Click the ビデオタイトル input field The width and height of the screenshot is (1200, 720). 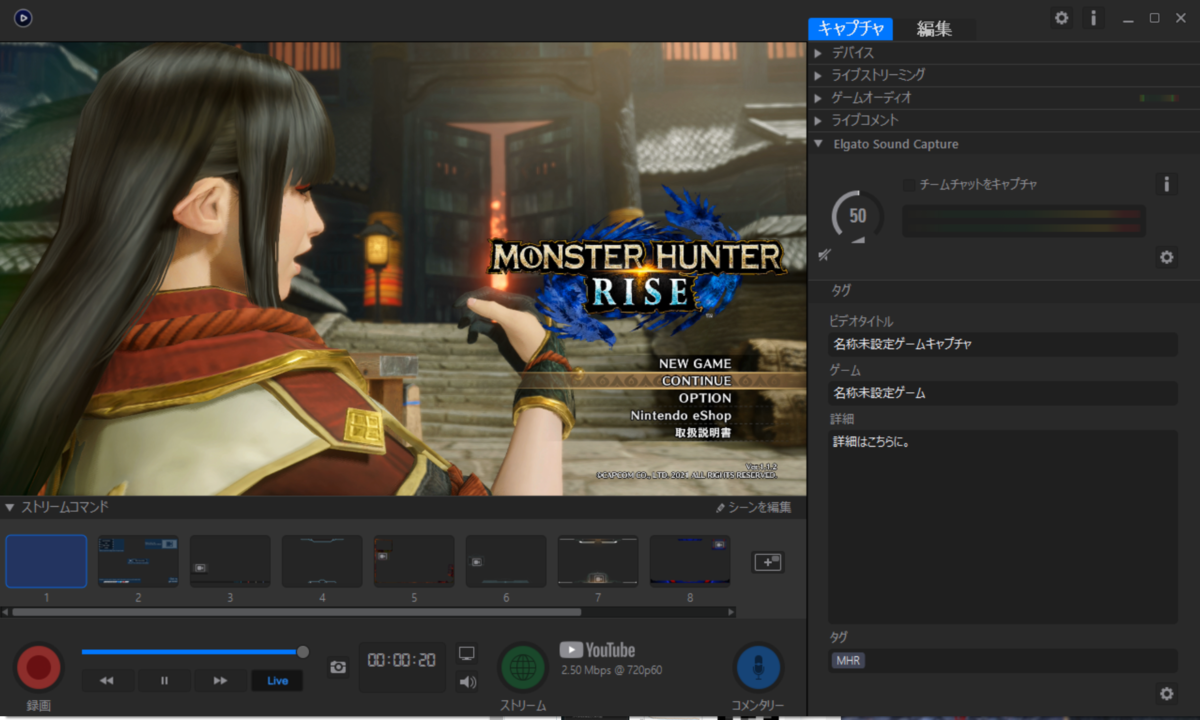point(1002,344)
